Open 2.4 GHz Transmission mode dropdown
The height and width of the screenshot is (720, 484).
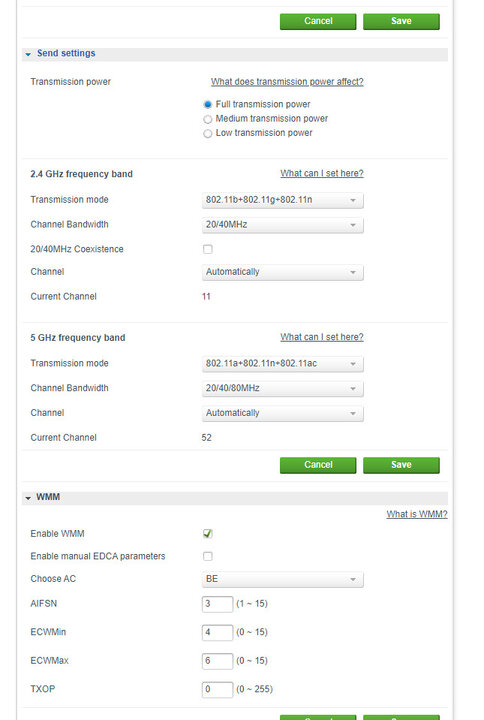click(x=282, y=200)
